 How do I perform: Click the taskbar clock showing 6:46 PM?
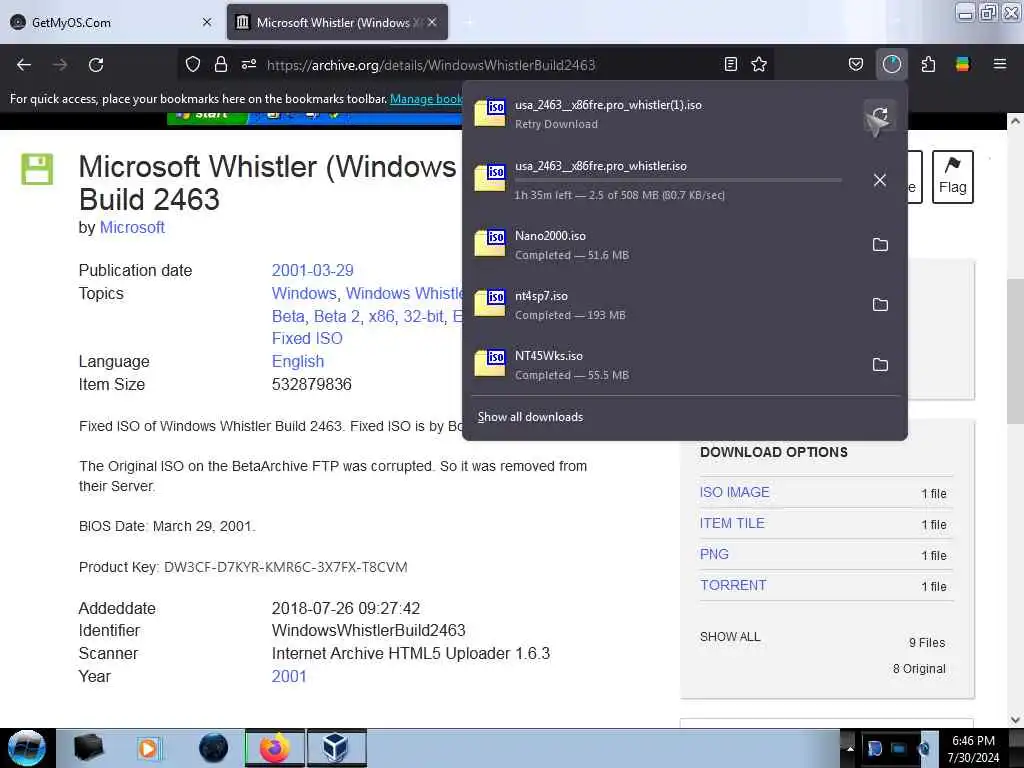pos(973,749)
